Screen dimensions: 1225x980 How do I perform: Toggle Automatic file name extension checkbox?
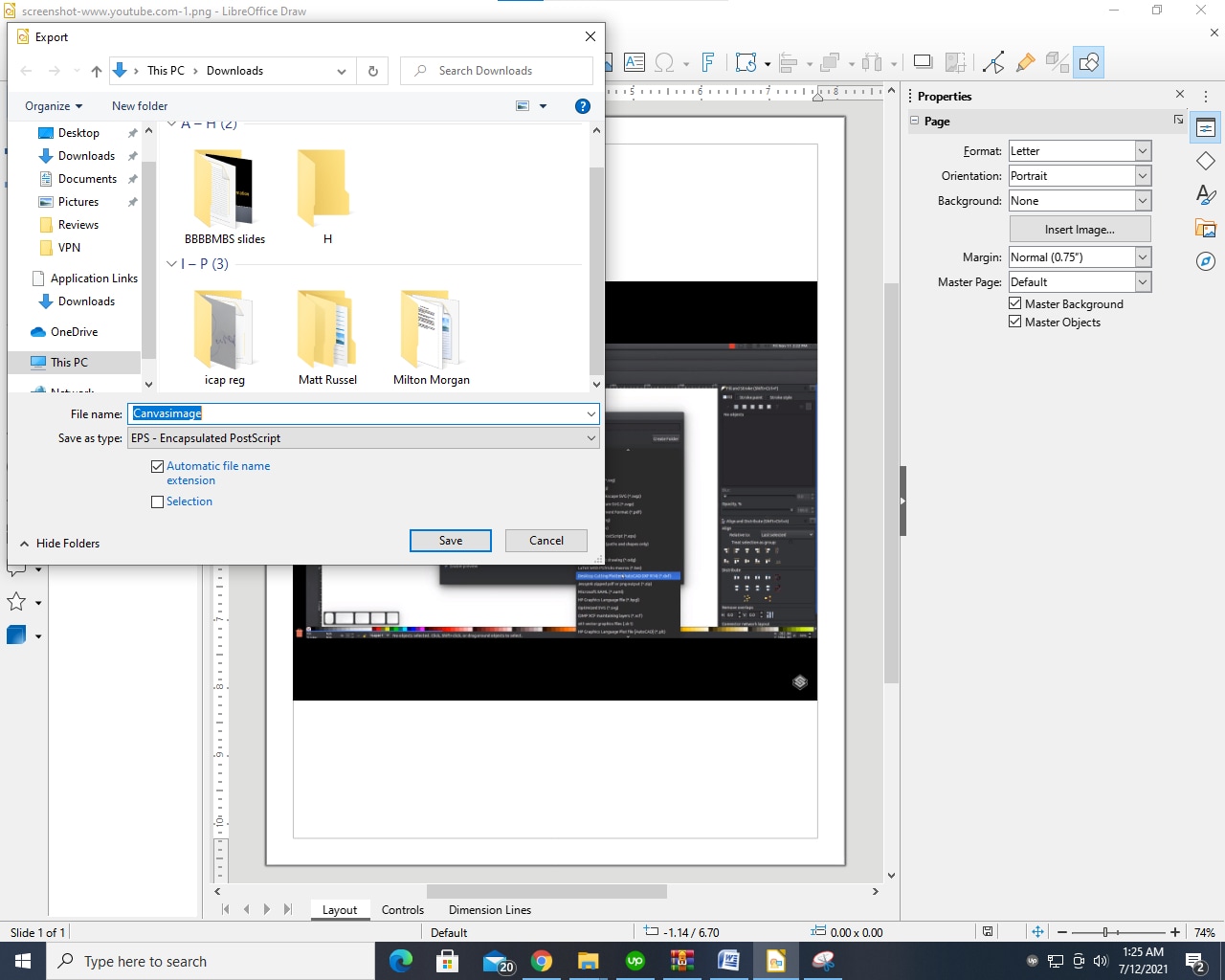[158, 467]
